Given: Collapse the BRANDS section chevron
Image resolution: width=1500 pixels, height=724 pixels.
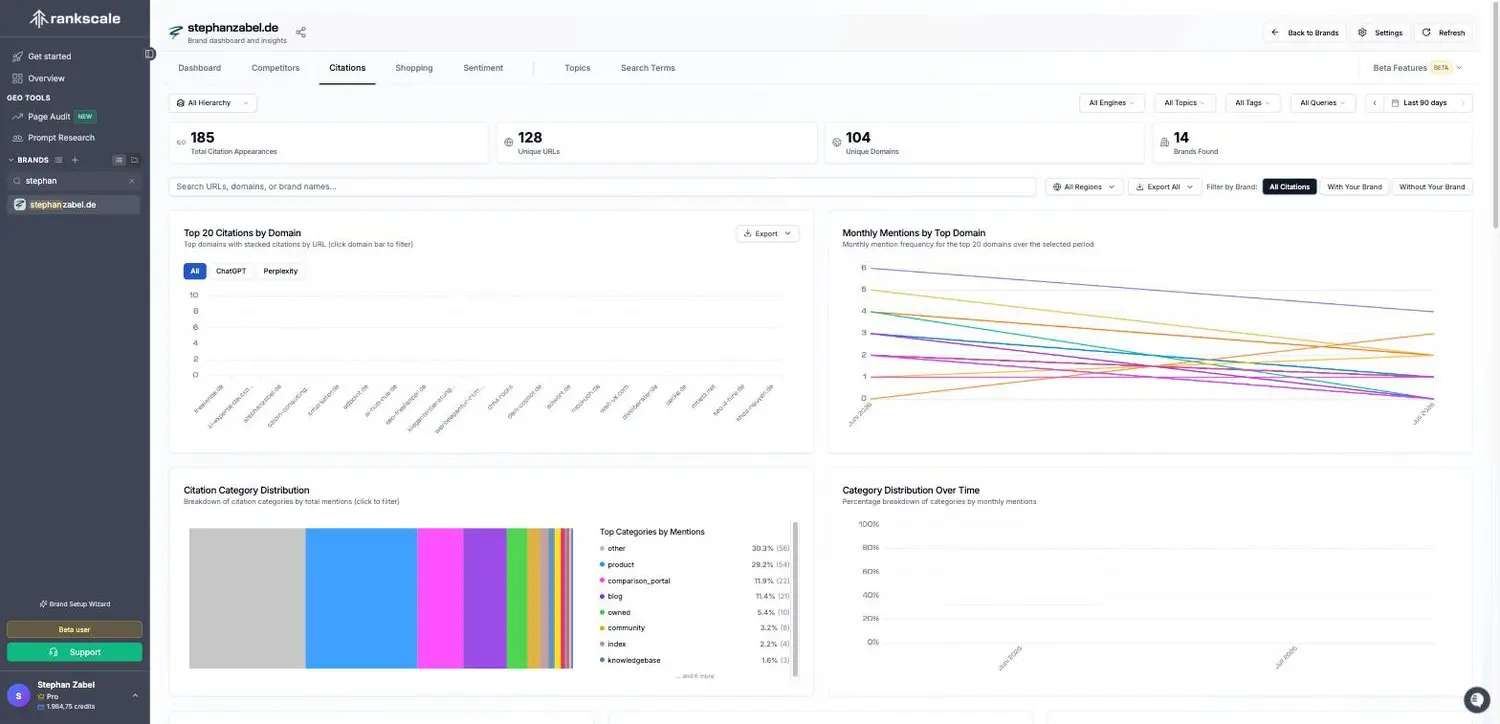Looking at the screenshot, I should point(12,160).
